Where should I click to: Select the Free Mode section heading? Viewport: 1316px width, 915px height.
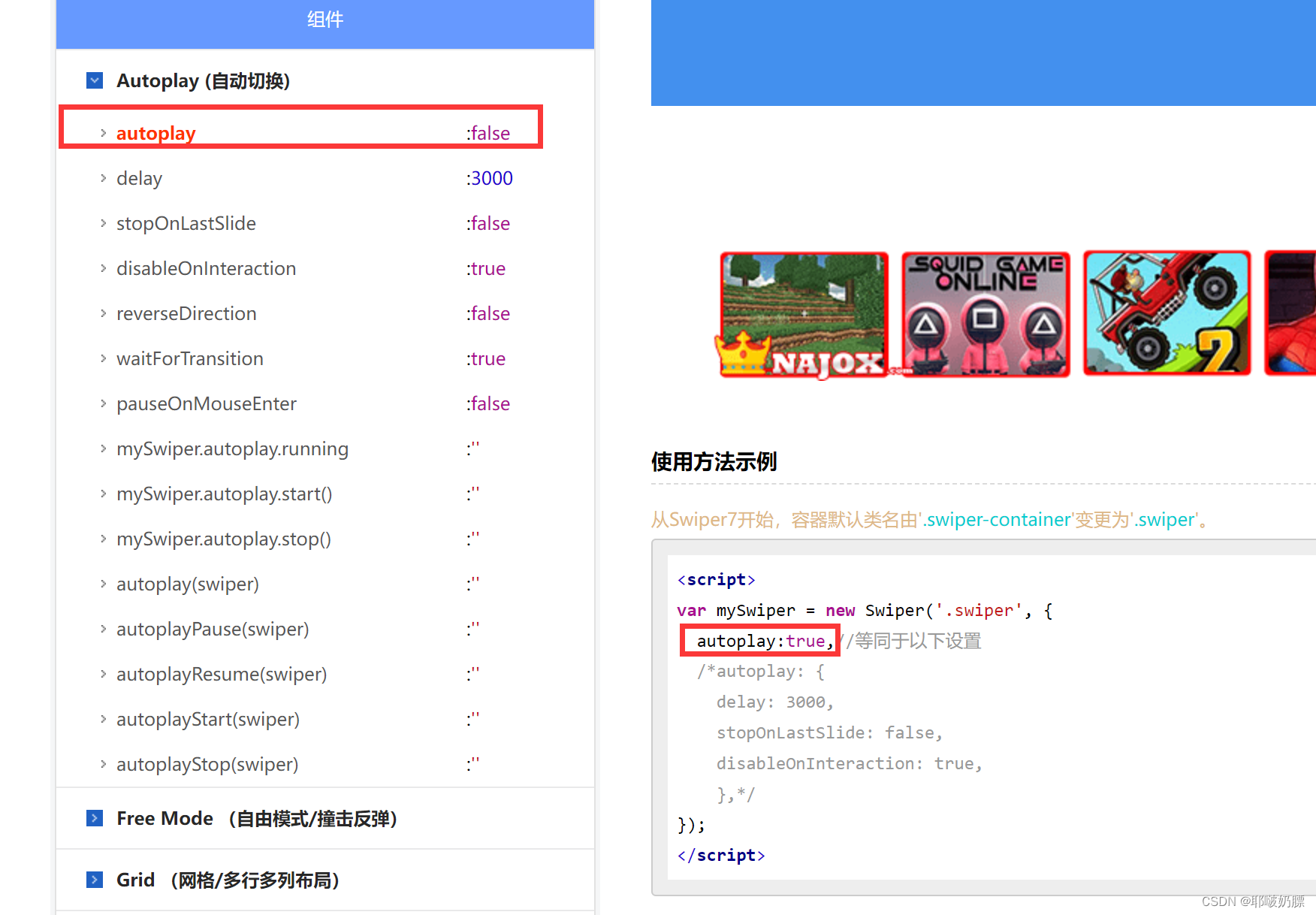[257, 818]
